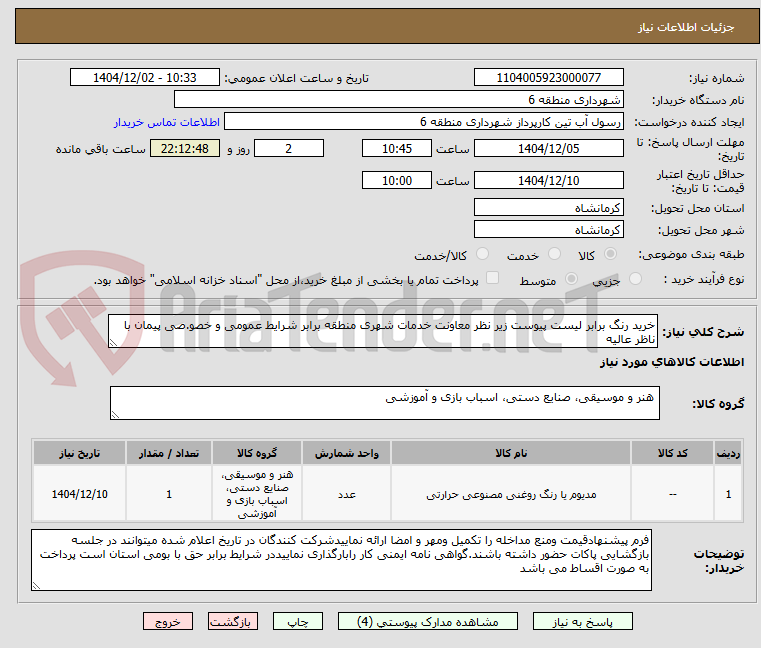The height and width of the screenshot is (648, 761).
Task: Click the شرح کلی نیاز description text area
Action: click(x=383, y=331)
